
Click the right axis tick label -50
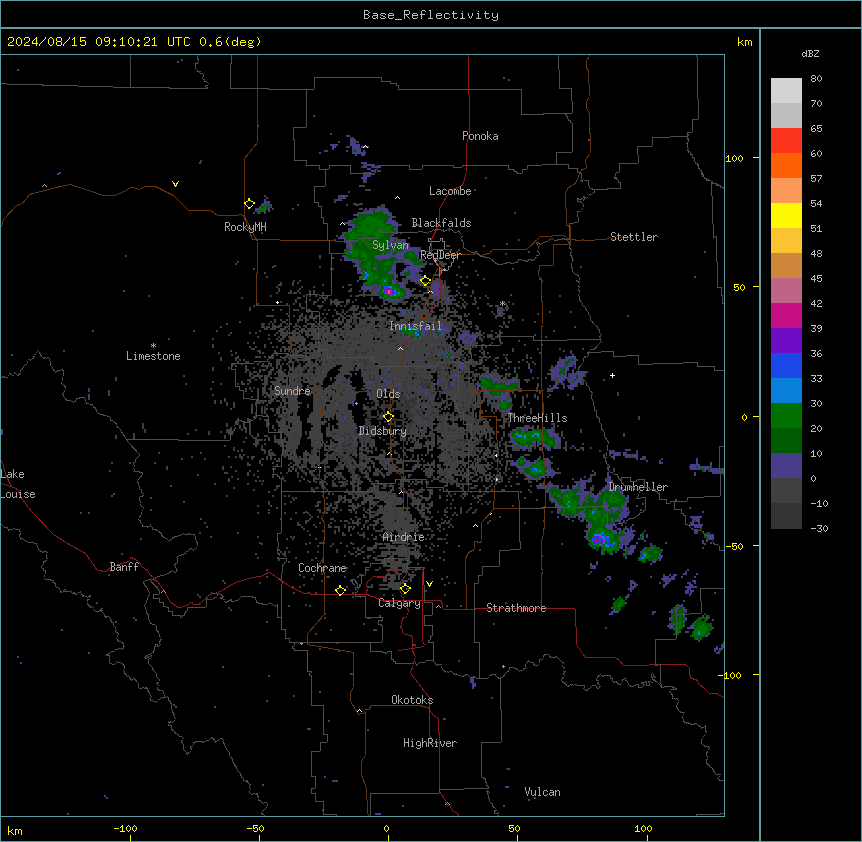coord(734,546)
